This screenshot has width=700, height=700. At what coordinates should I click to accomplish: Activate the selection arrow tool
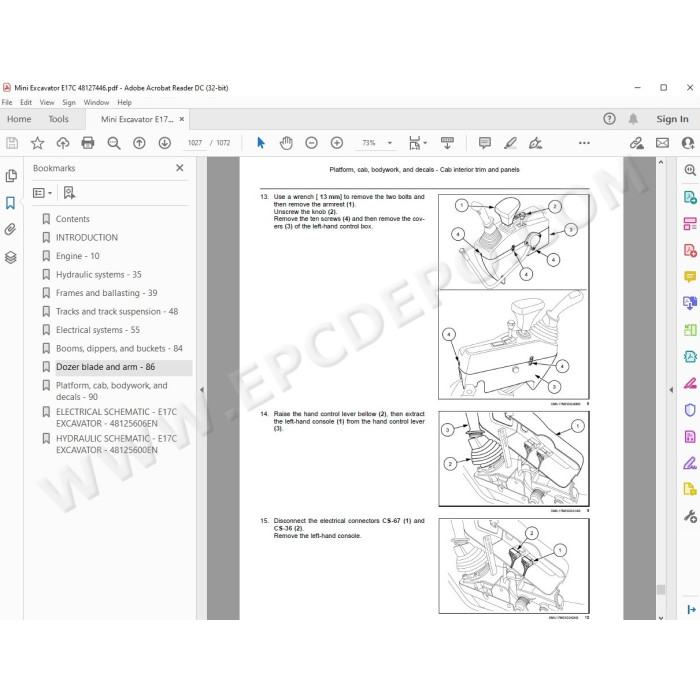(261, 143)
